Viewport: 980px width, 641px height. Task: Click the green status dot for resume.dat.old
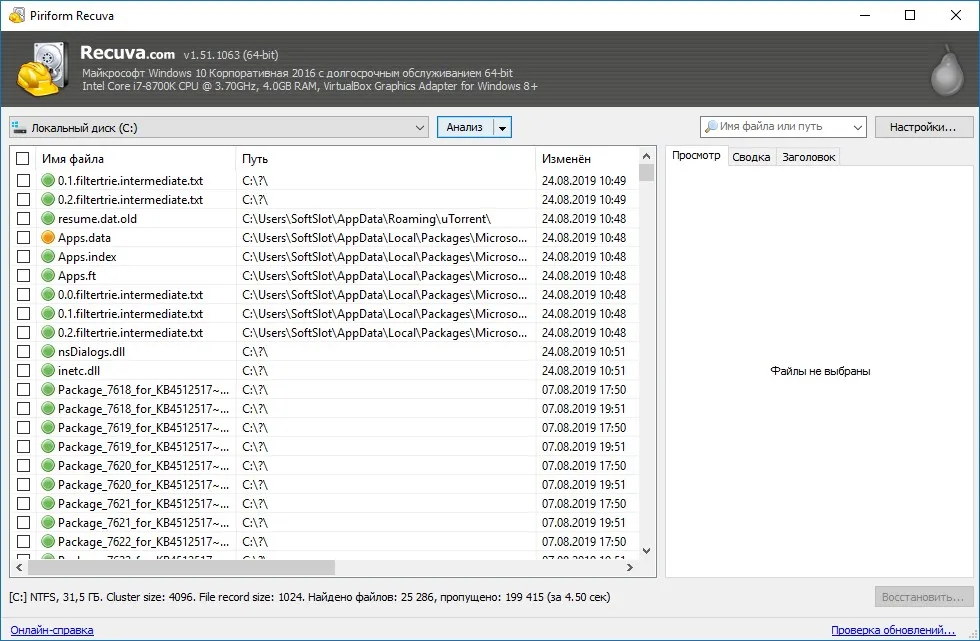click(x=48, y=219)
